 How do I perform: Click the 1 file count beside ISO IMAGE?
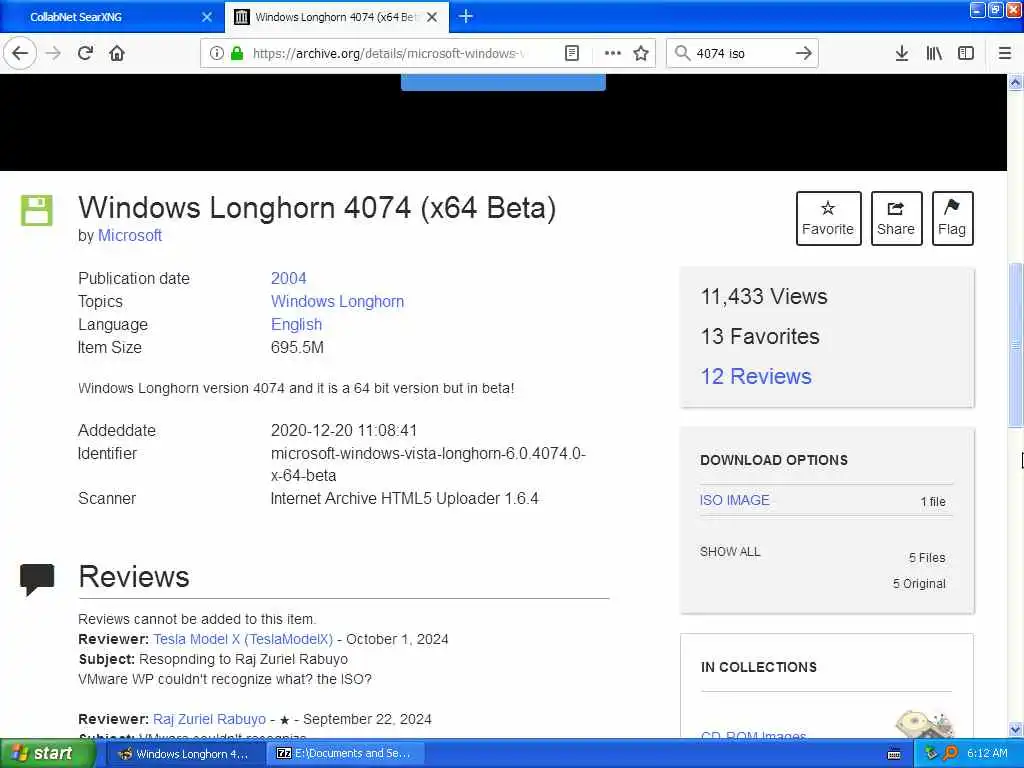pos(933,502)
